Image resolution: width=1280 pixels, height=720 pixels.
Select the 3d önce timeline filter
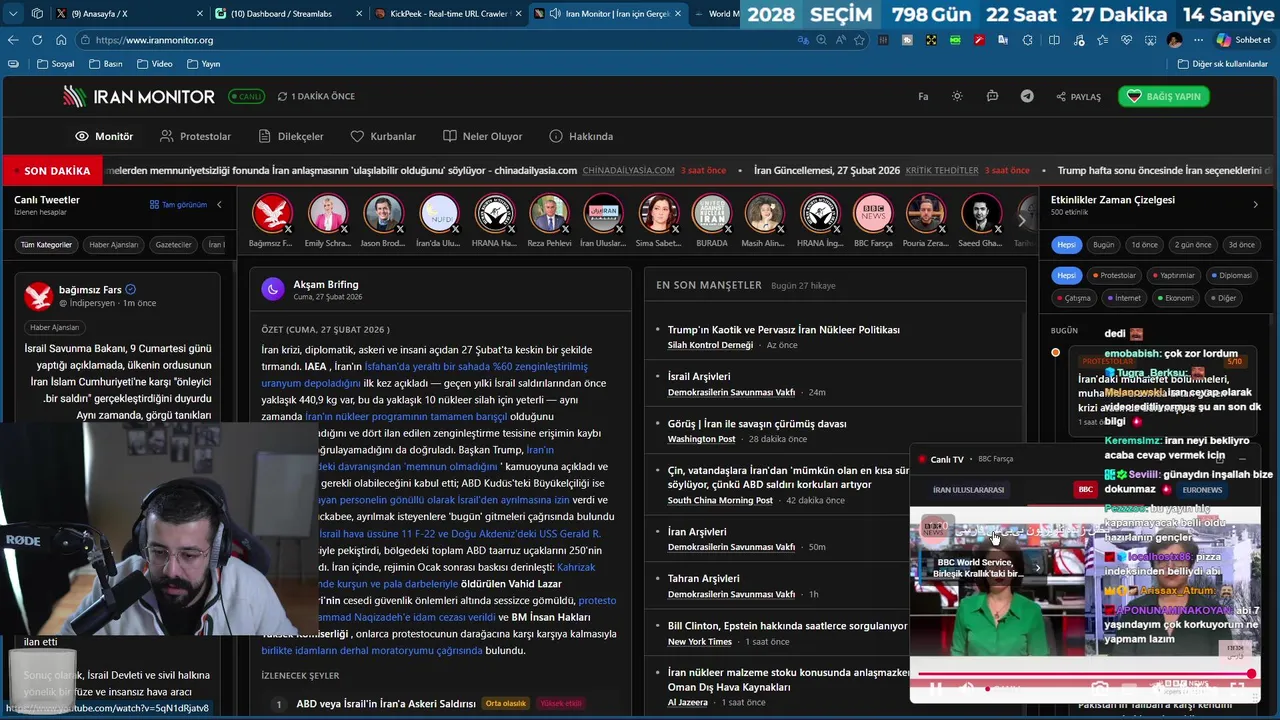tap(1241, 245)
